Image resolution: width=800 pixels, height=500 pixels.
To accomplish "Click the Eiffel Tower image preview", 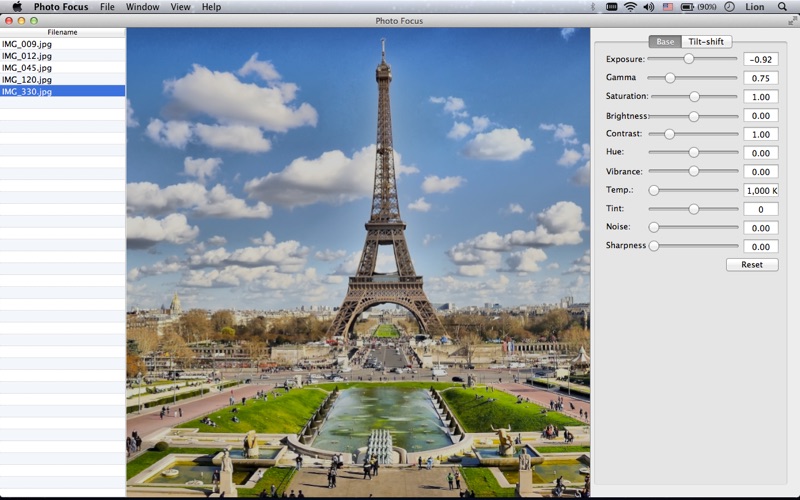I will (x=358, y=262).
